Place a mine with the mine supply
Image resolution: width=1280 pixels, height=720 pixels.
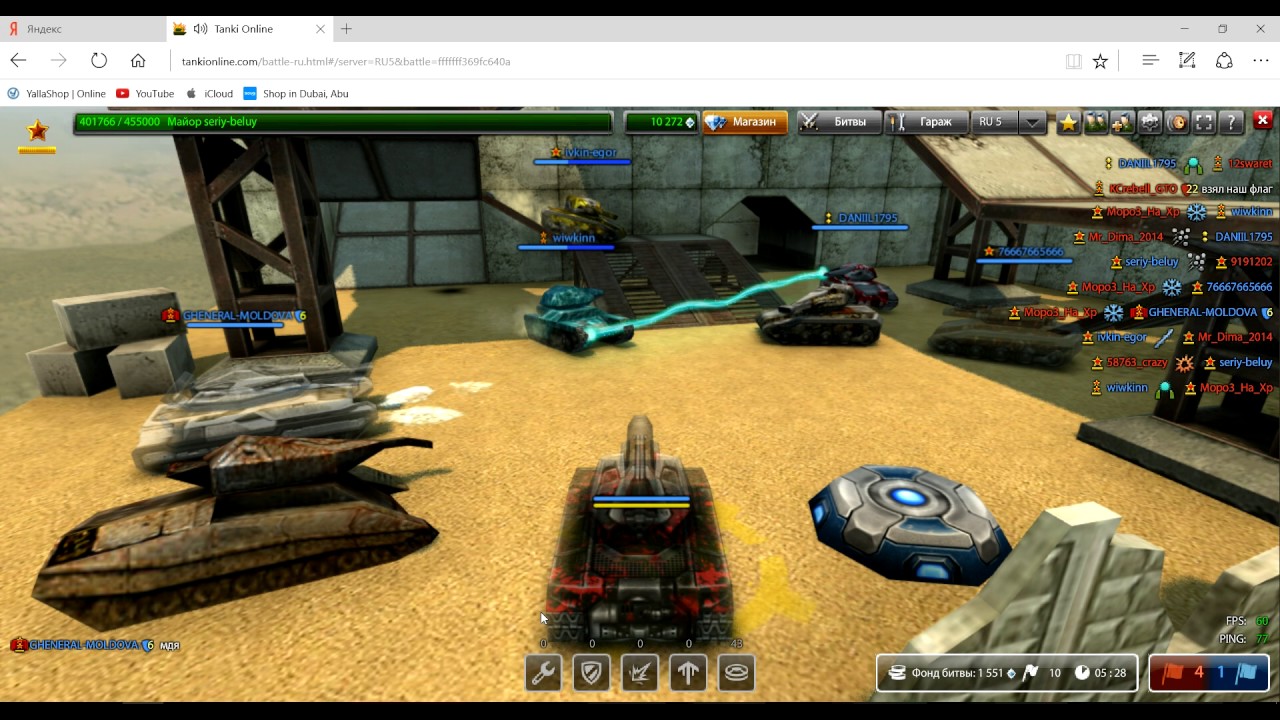click(736, 673)
